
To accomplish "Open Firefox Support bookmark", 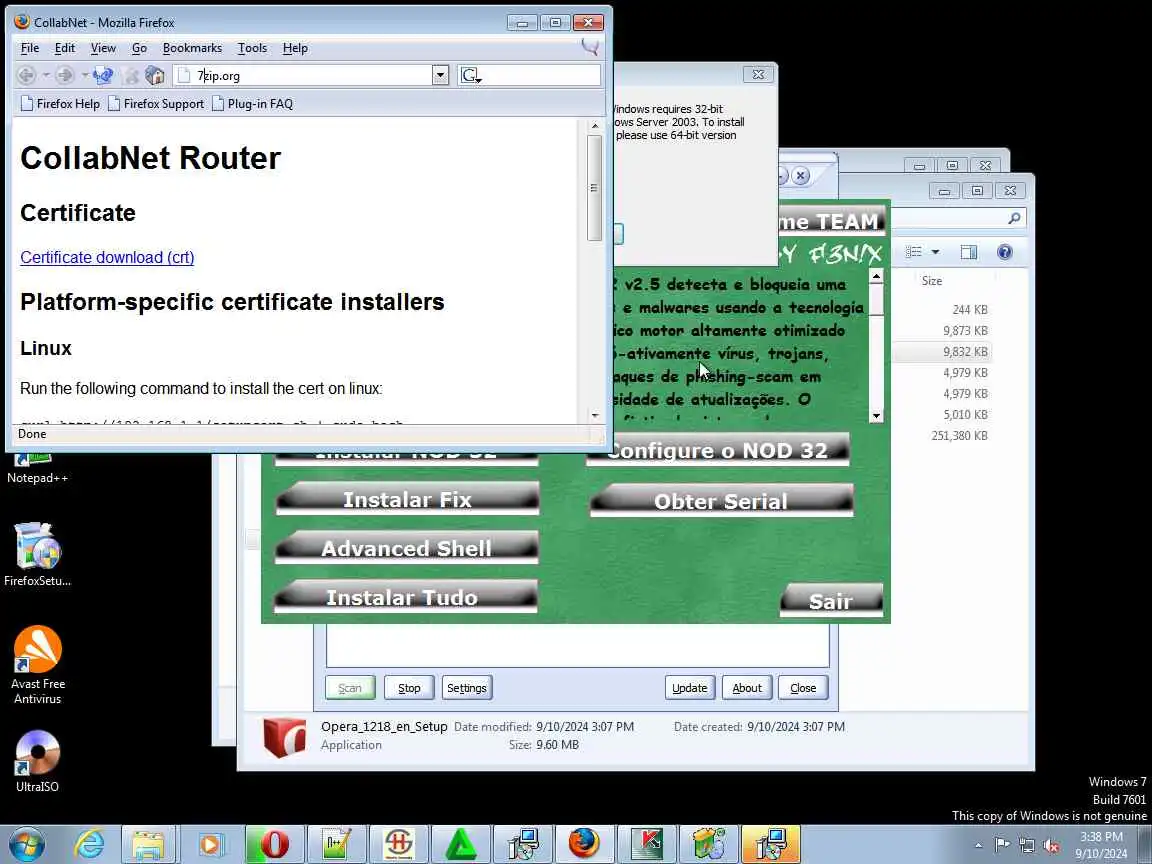I will click(x=156, y=104).
